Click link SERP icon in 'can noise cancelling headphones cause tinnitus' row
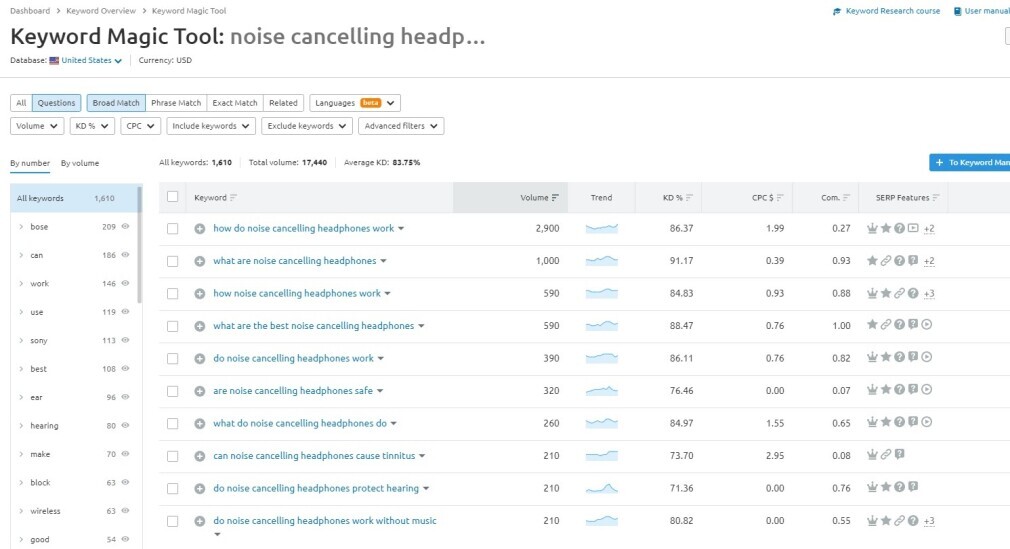1010x549 pixels. point(886,455)
